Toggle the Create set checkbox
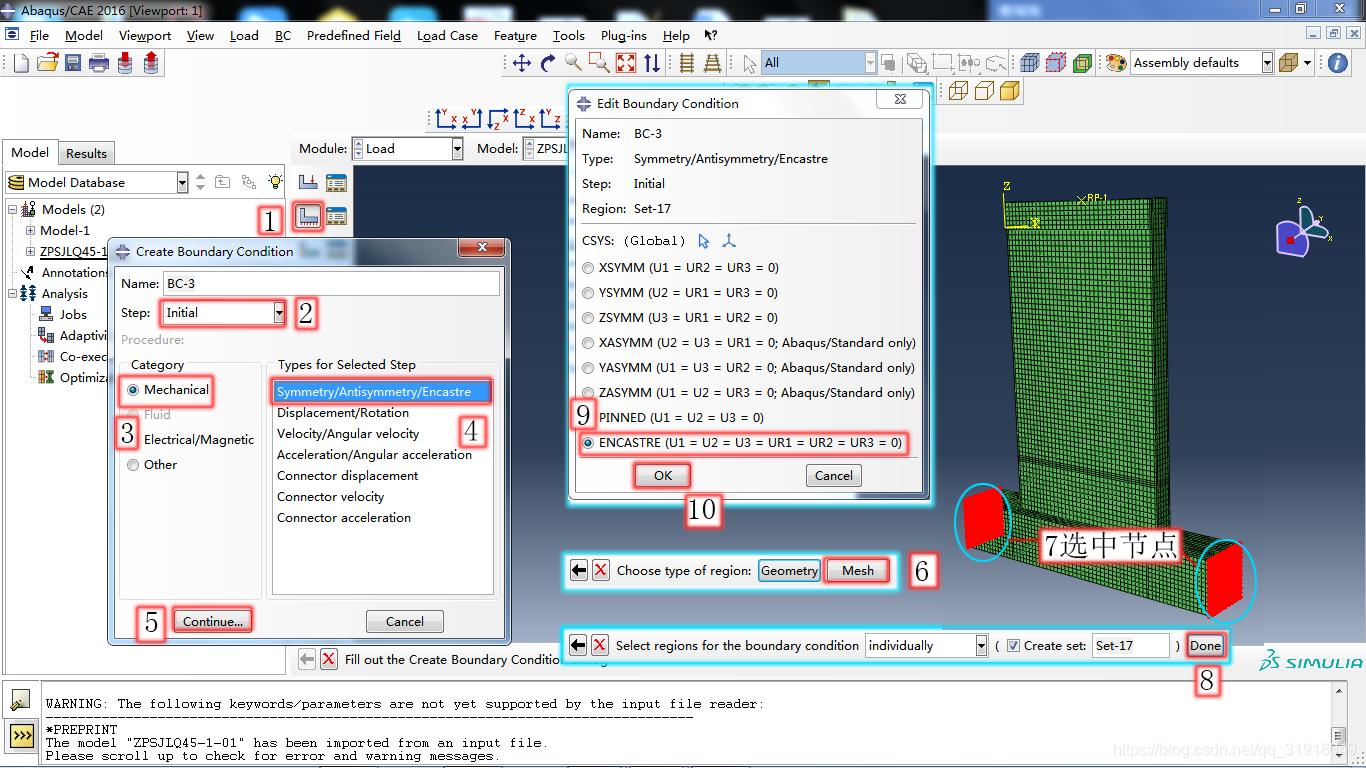Viewport: 1366px width, 768px height. [x=1013, y=646]
